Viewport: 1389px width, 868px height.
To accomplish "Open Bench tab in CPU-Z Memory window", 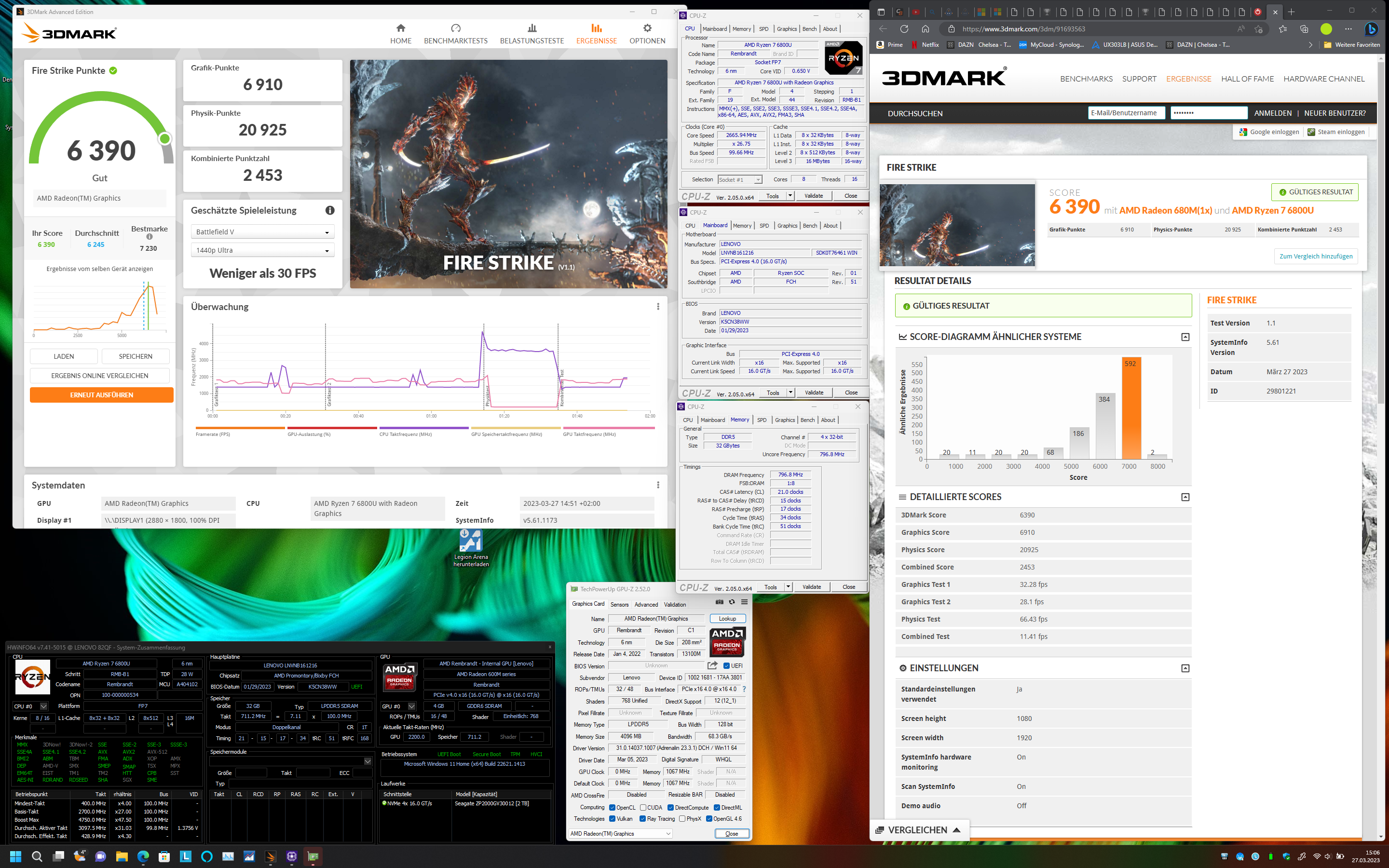I will point(807,420).
